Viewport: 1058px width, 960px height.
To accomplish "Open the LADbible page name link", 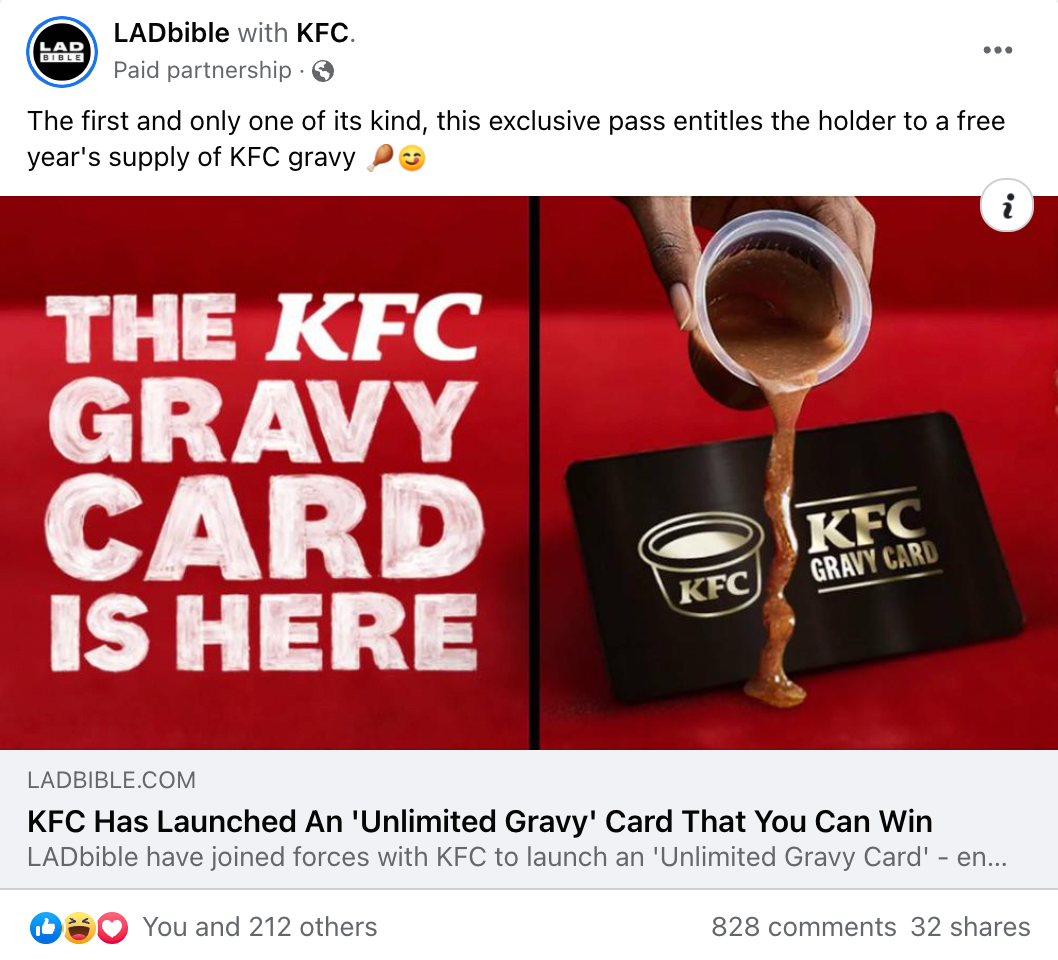I will point(171,32).
